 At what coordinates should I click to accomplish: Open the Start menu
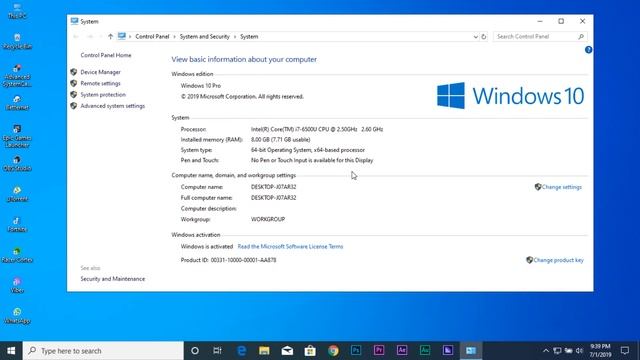[11, 351]
